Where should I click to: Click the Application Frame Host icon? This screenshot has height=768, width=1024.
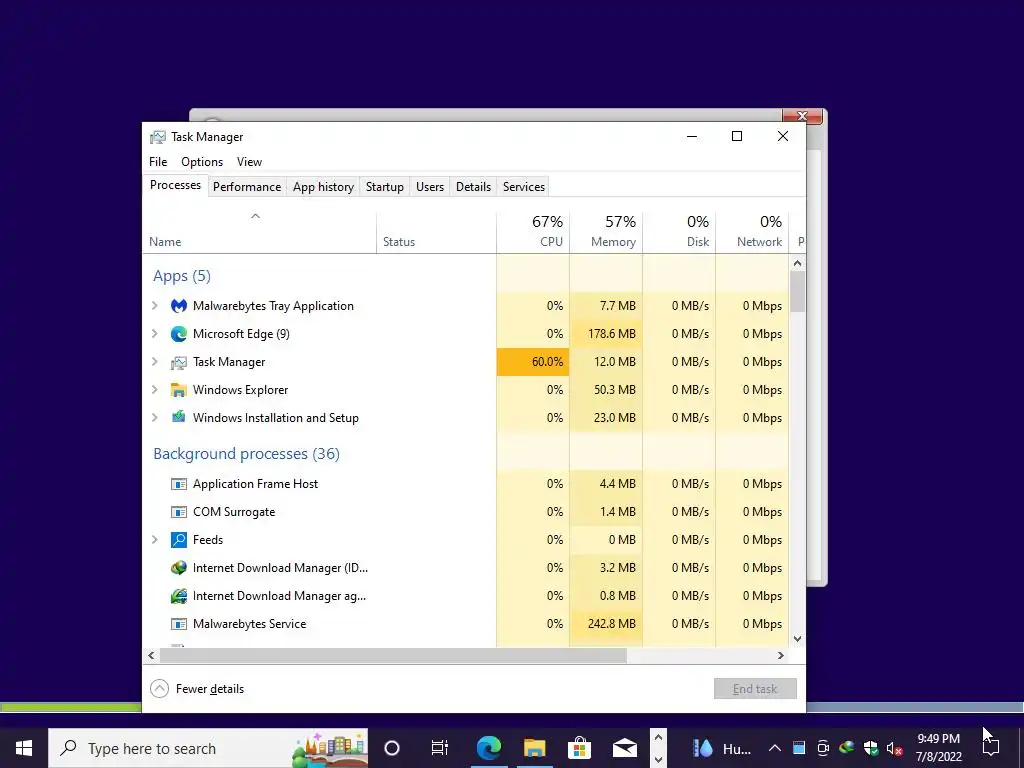pos(178,484)
